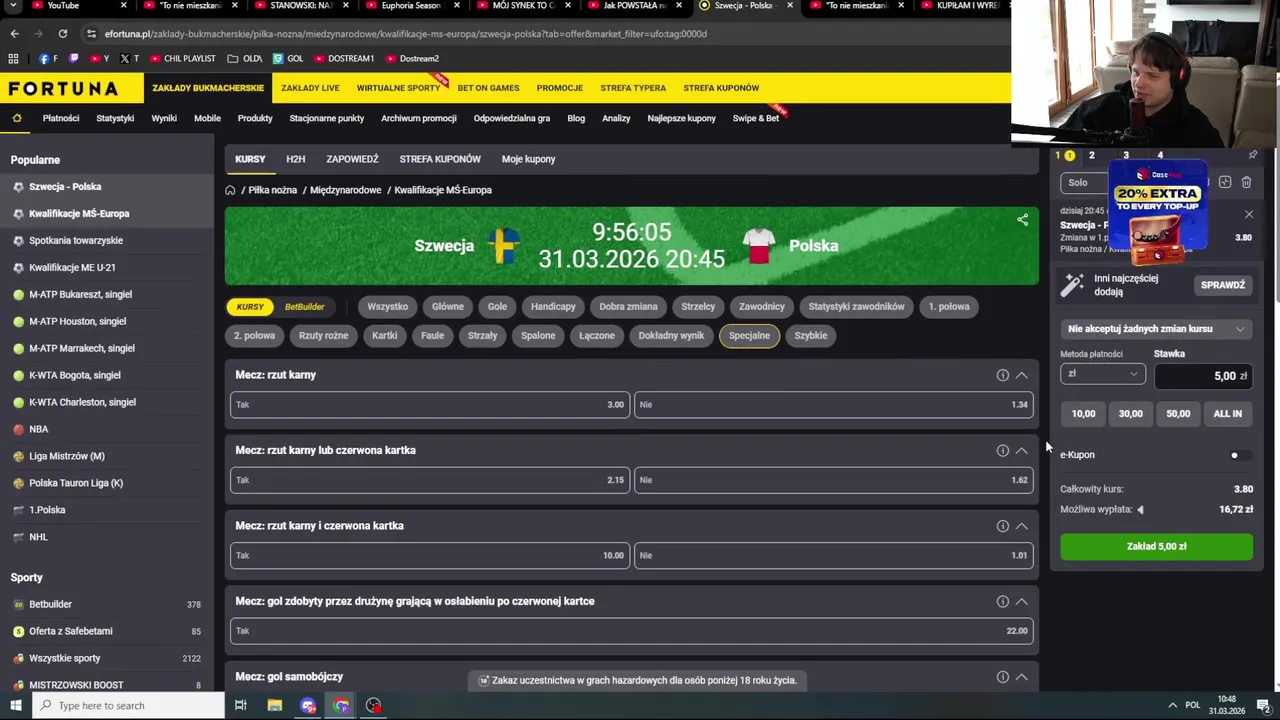Click the home icon in the sub navigation

click(x=17, y=118)
